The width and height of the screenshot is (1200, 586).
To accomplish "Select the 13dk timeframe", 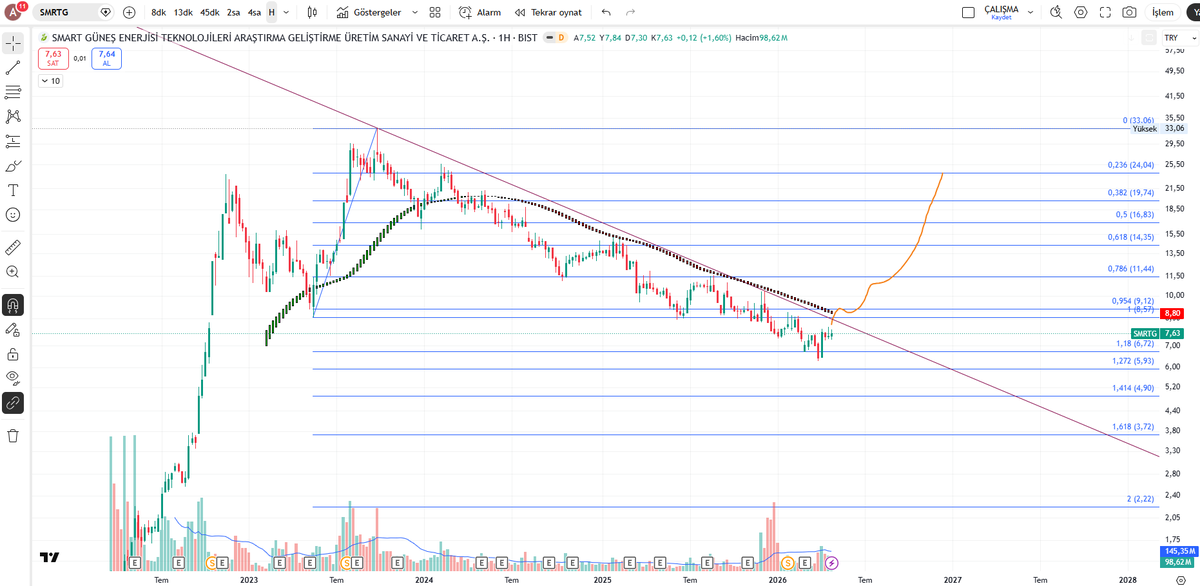I will coord(183,12).
